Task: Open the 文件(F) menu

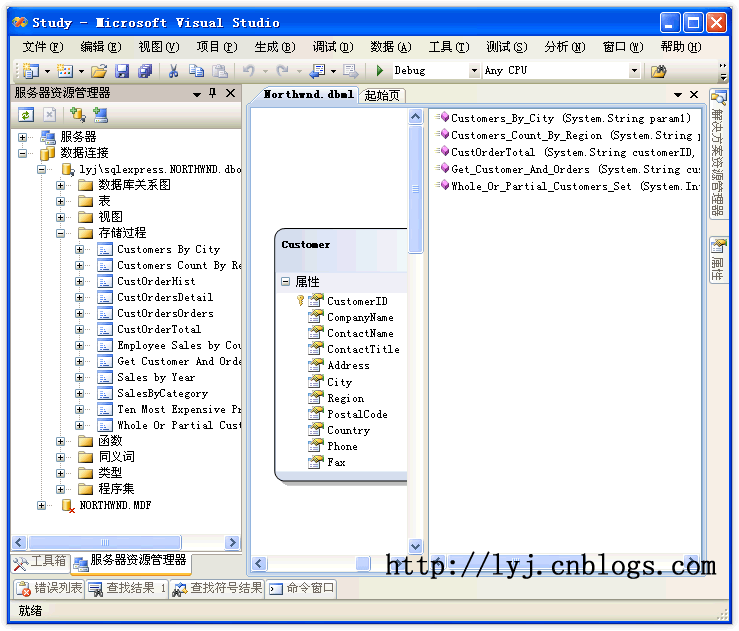Action: [x=42, y=47]
